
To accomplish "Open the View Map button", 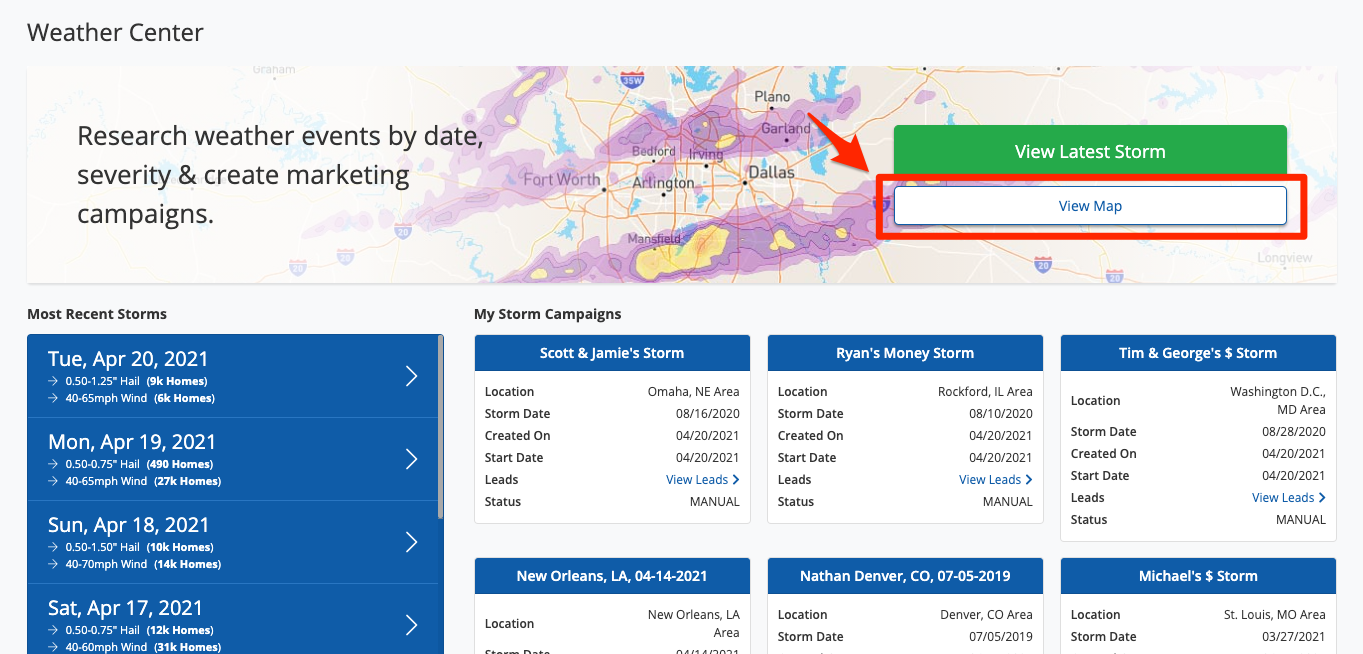I will coord(1089,206).
